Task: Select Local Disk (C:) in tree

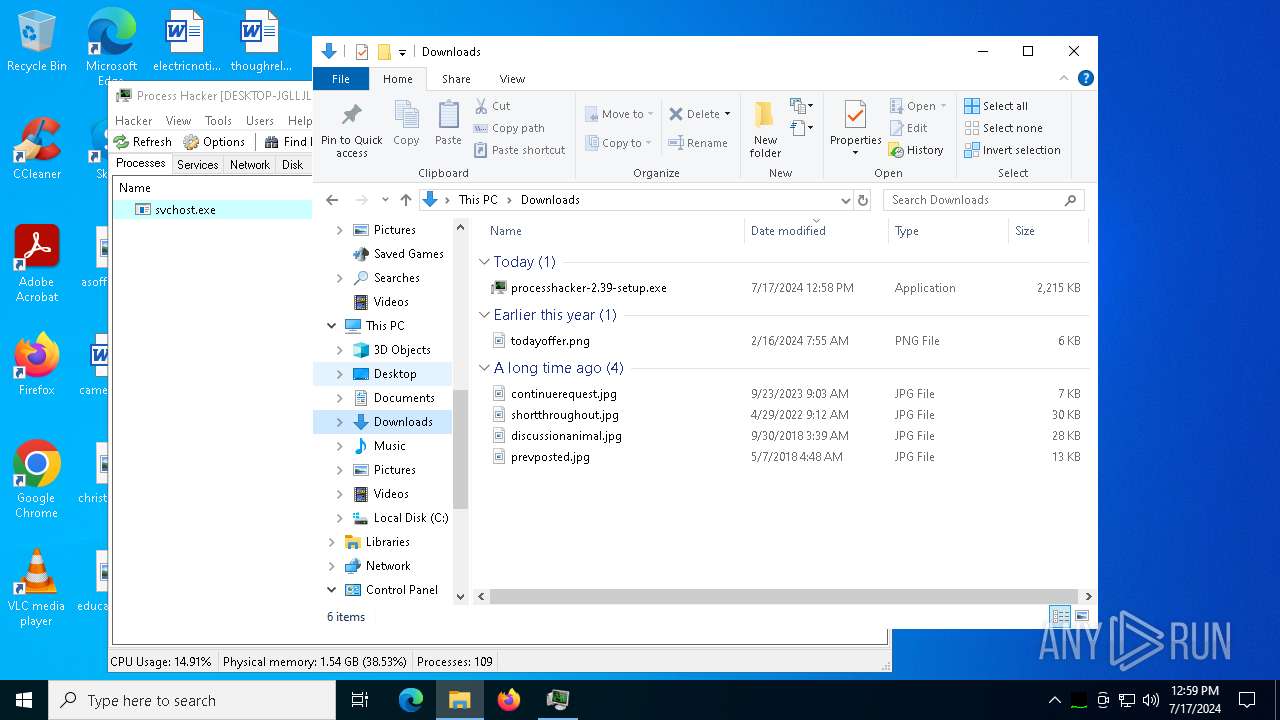Action: pos(410,518)
